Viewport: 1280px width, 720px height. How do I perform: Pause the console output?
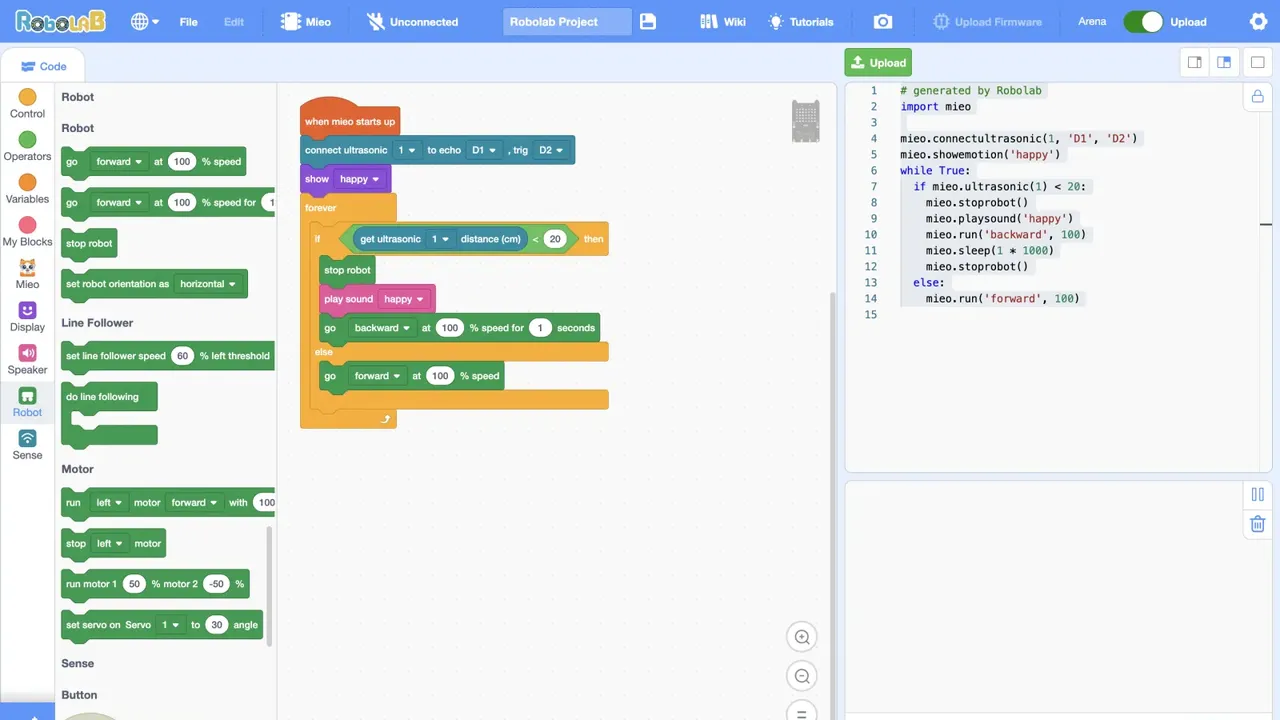[x=1258, y=494]
